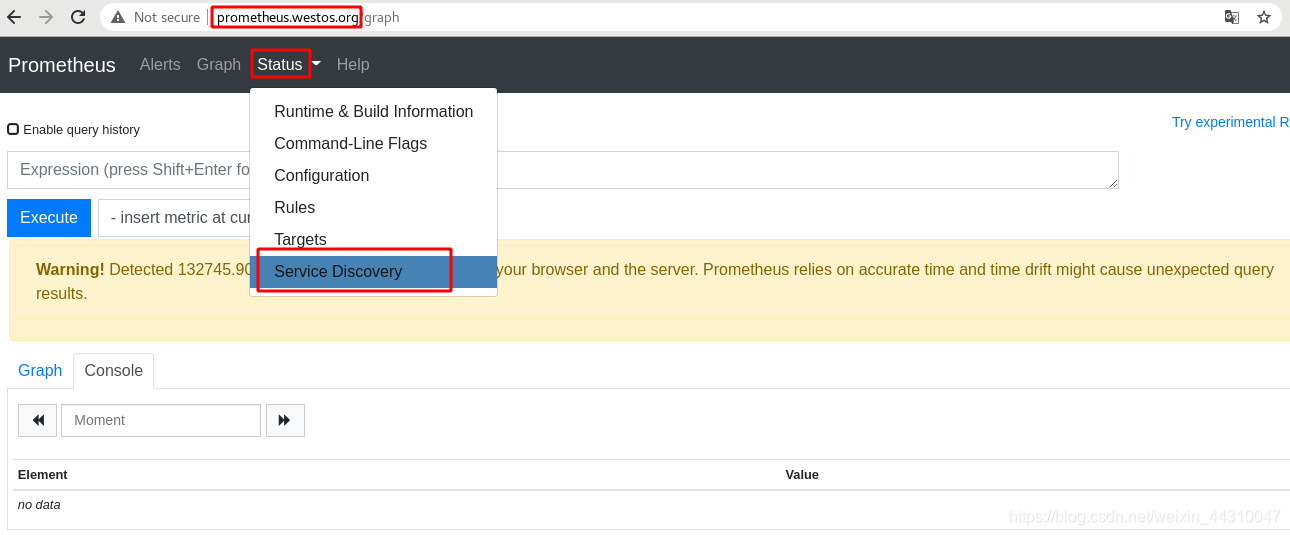
Task: Collapse the Status dropdown menu
Action: coord(288,64)
